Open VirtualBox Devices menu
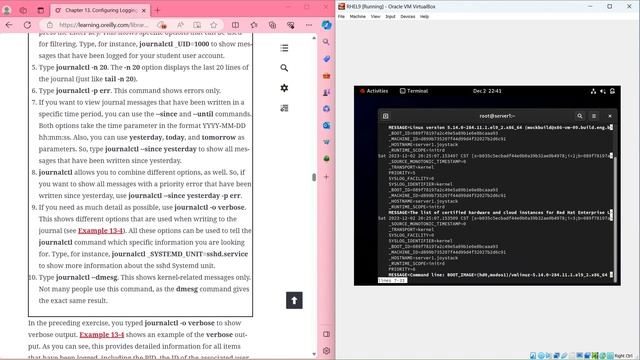The width and height of the screenshot is (640, 360). (x=408, y=17)
